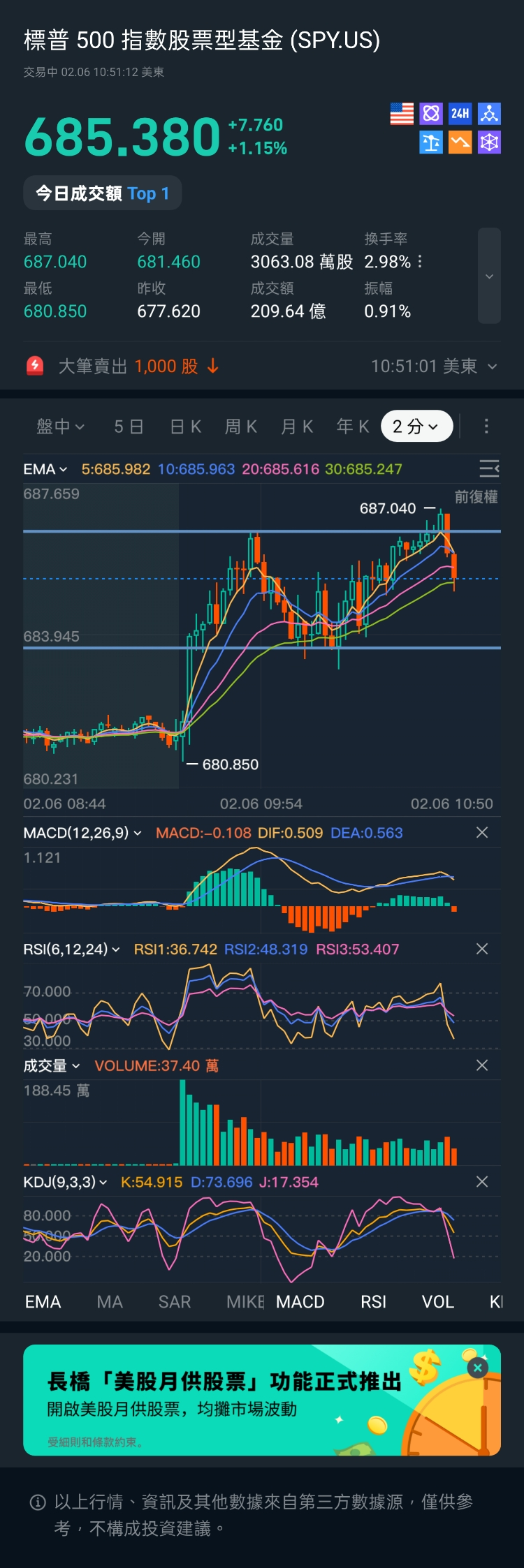Expand the 2分 interval dropdown

pyautogui.click(x=416, y=426)
